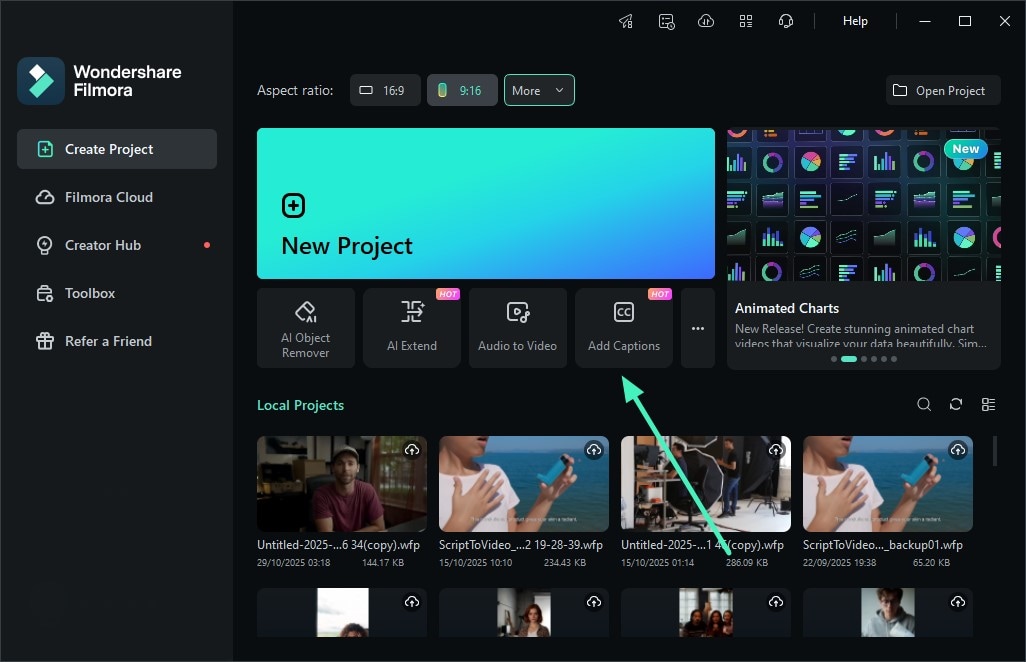The height and width of the screenshot is (662, 1026).
Task: Show more tools via ellipsis button
Action: [698, 328]
